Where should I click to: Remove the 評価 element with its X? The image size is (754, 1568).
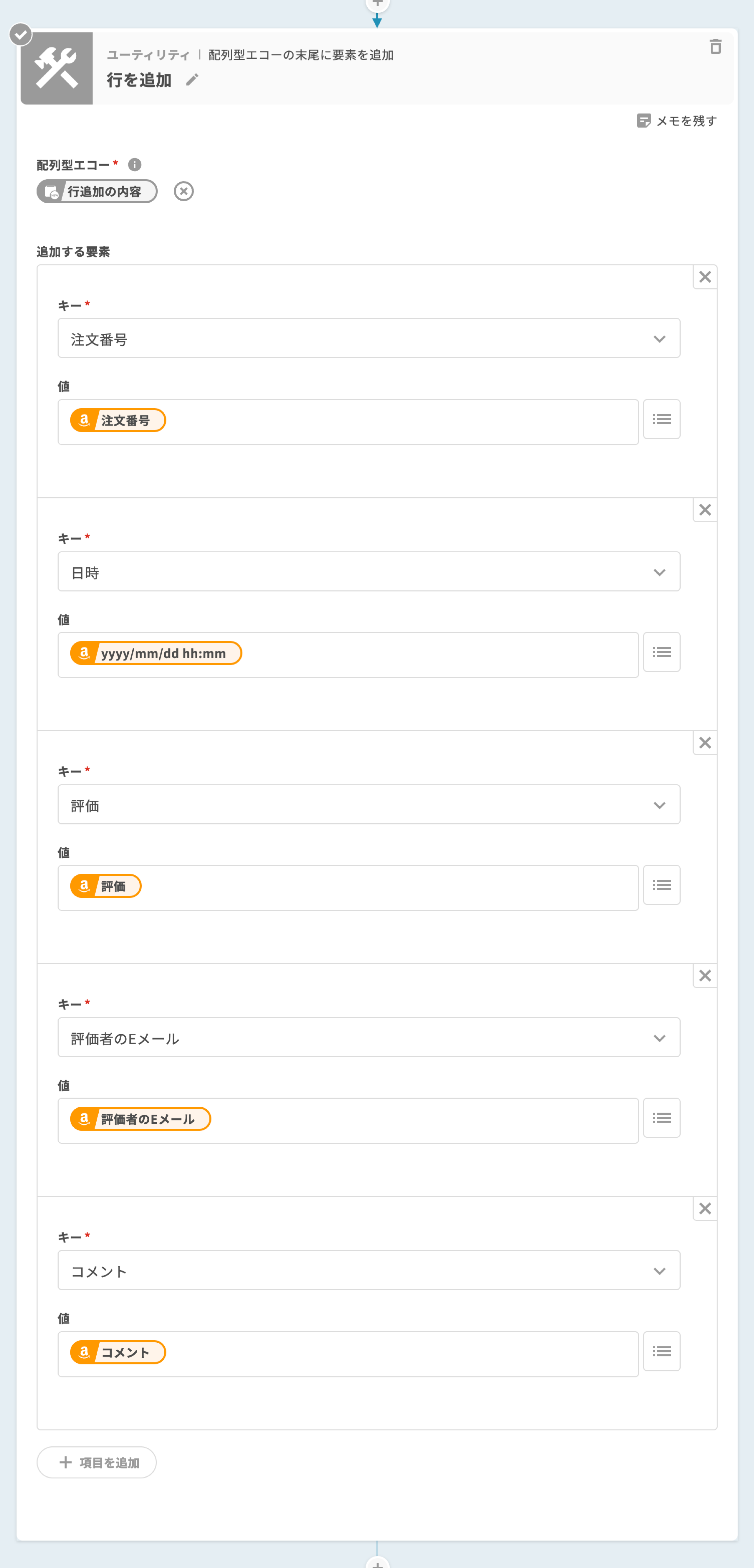tap(705, 743)
